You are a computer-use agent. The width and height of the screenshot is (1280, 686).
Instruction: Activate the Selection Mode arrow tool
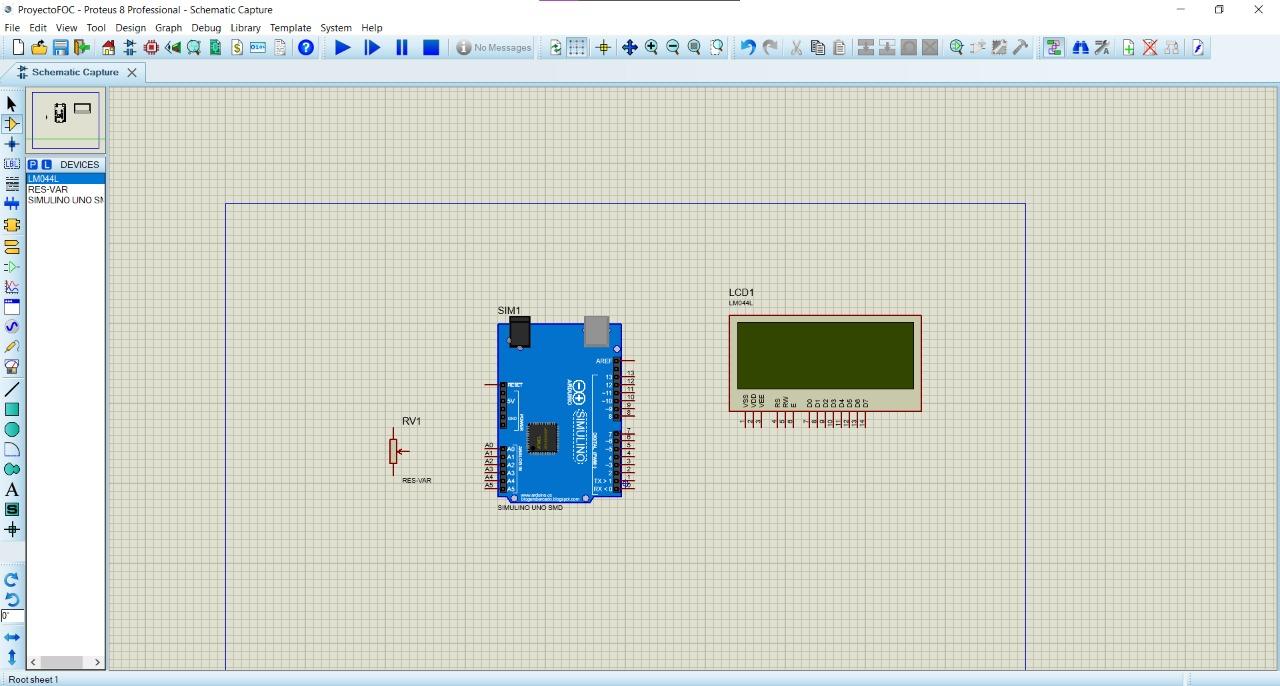[x=12, y=104]
